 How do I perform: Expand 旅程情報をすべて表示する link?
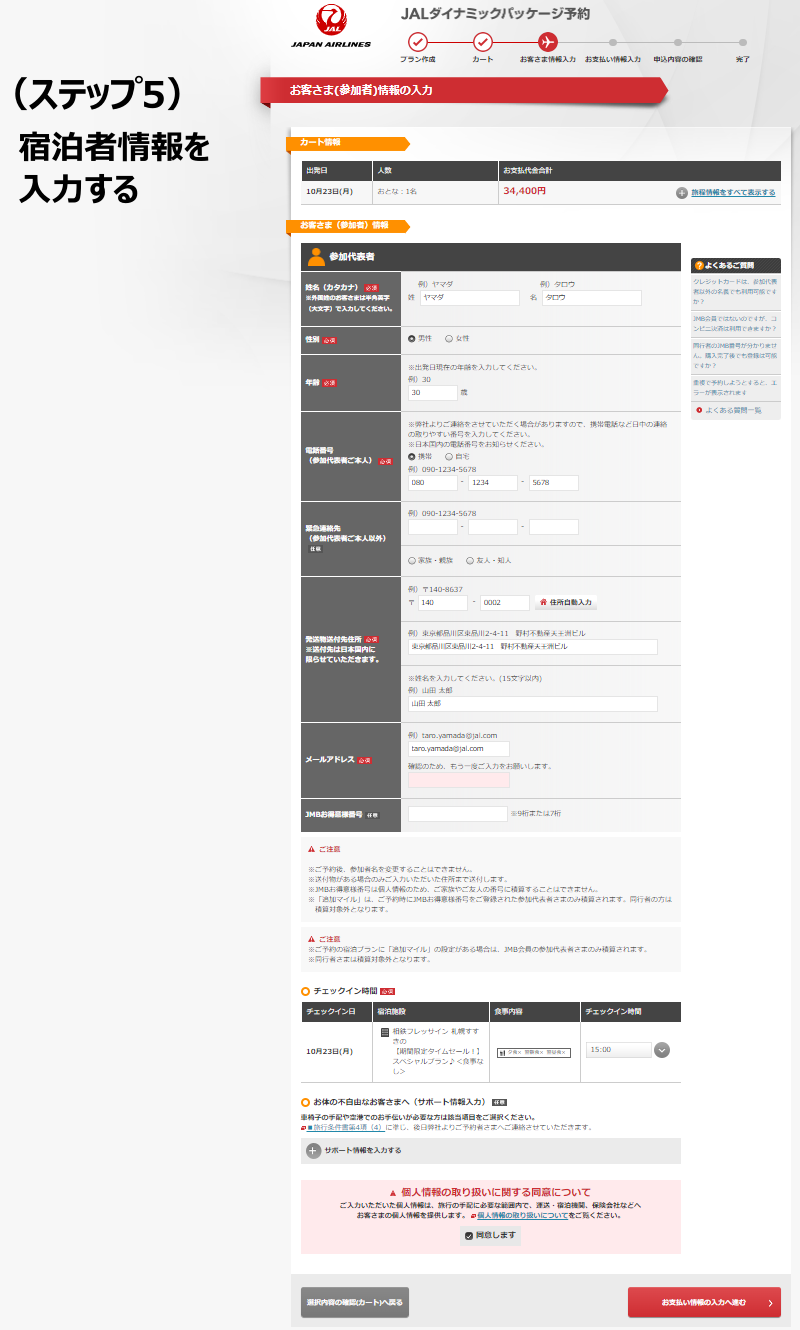(733, 192)
